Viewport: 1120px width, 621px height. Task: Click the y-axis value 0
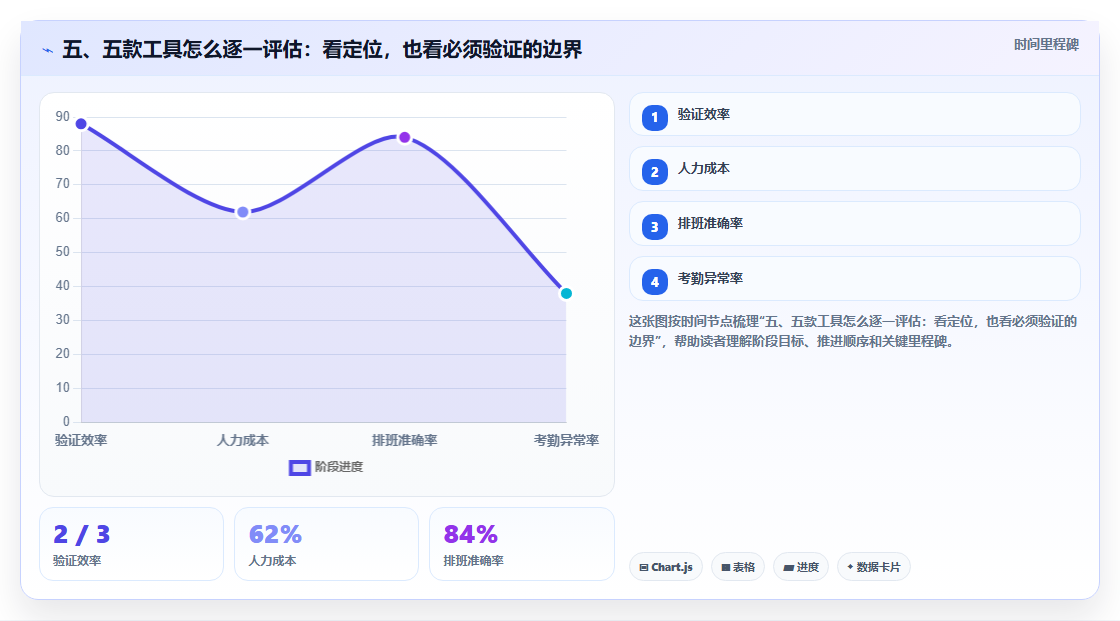coord(66,422)
